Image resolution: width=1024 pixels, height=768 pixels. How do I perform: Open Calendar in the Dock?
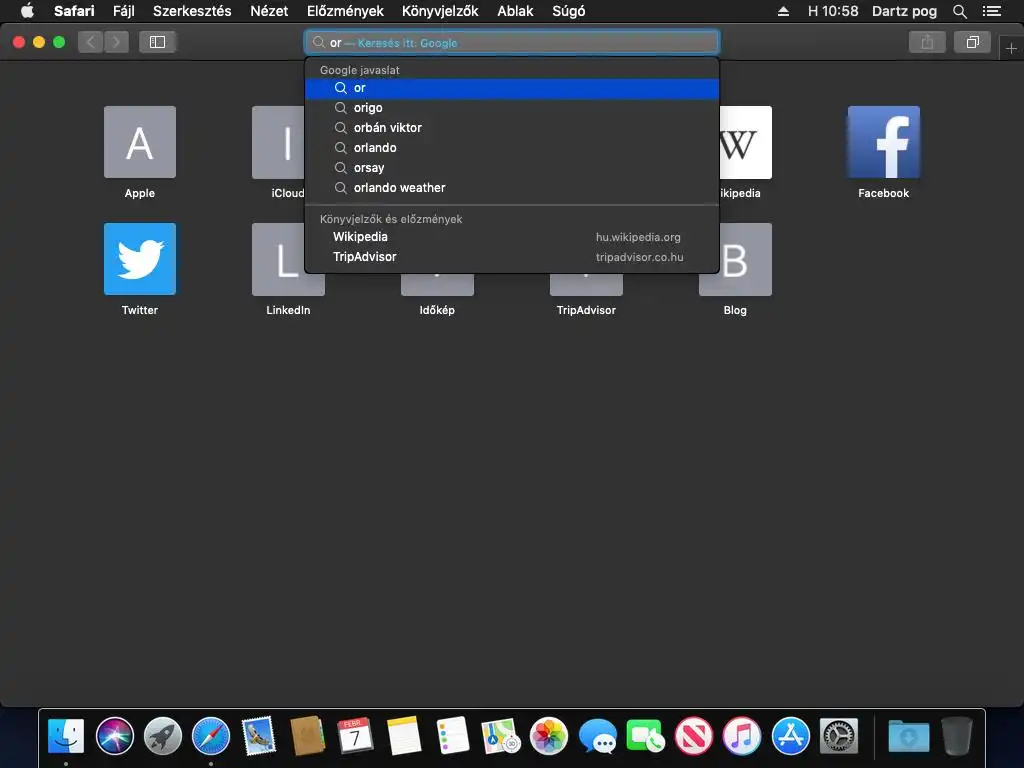(x=356, y=736)
